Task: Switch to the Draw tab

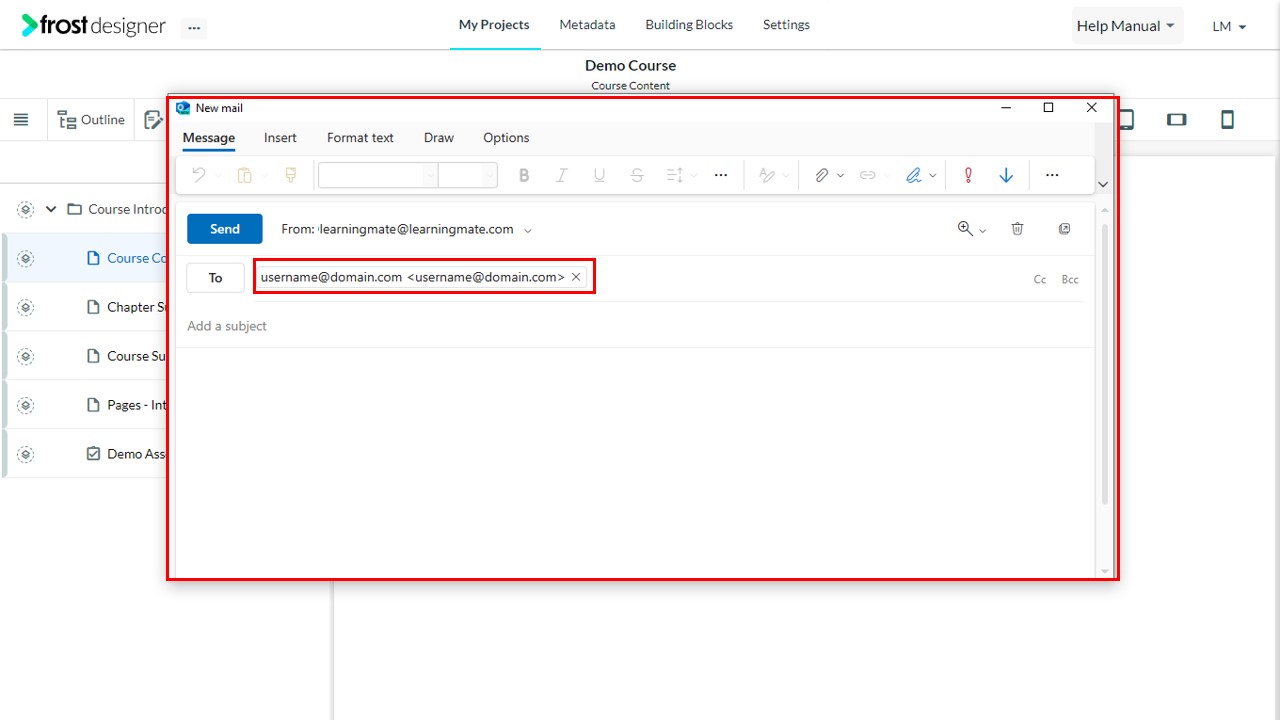Action: pos(439,138)
